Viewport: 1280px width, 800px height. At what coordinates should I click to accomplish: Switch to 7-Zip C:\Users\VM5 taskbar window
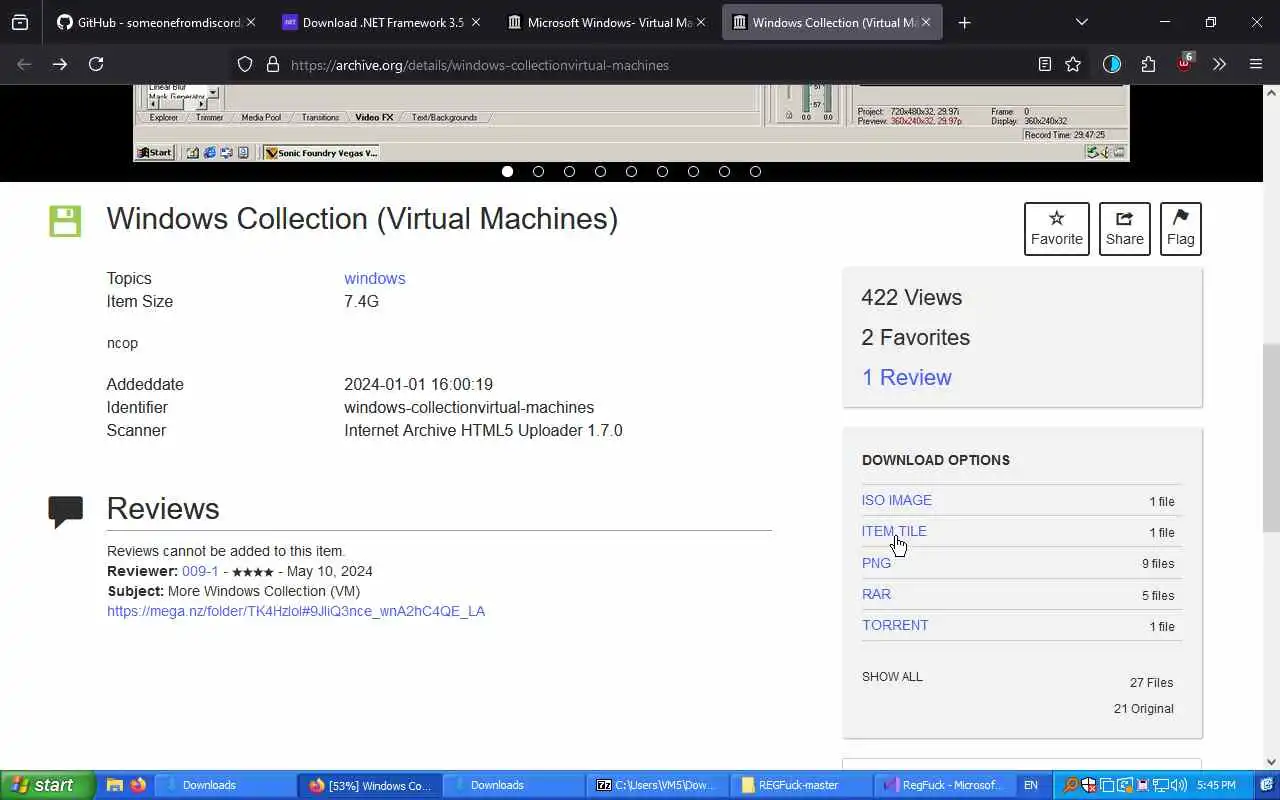tap(658, 785)
